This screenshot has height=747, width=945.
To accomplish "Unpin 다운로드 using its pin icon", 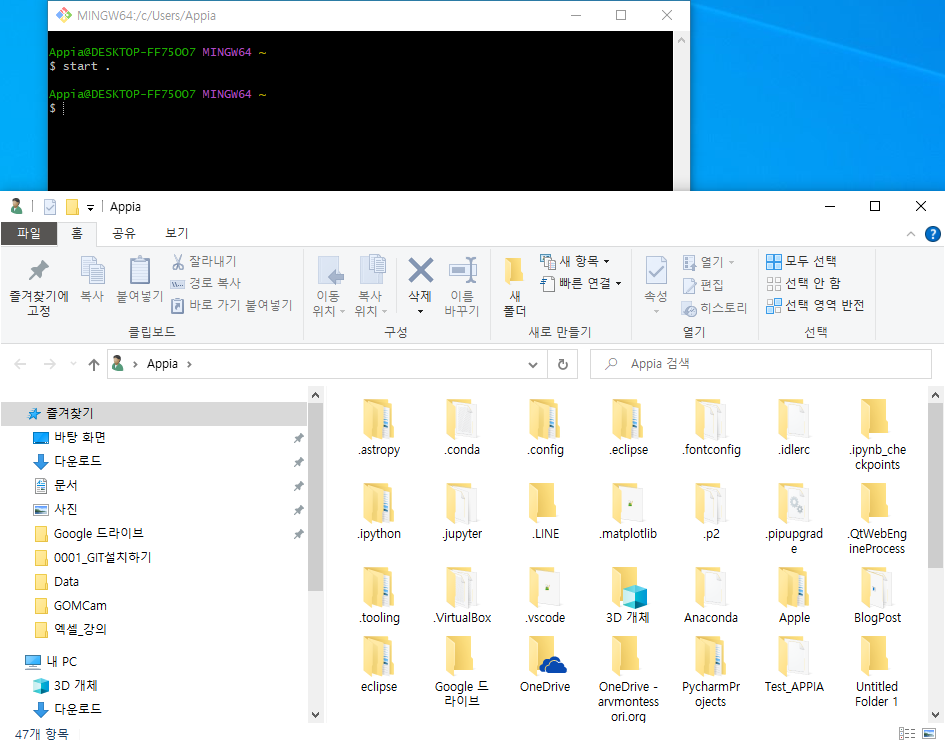I will click(x=298, y=462).
